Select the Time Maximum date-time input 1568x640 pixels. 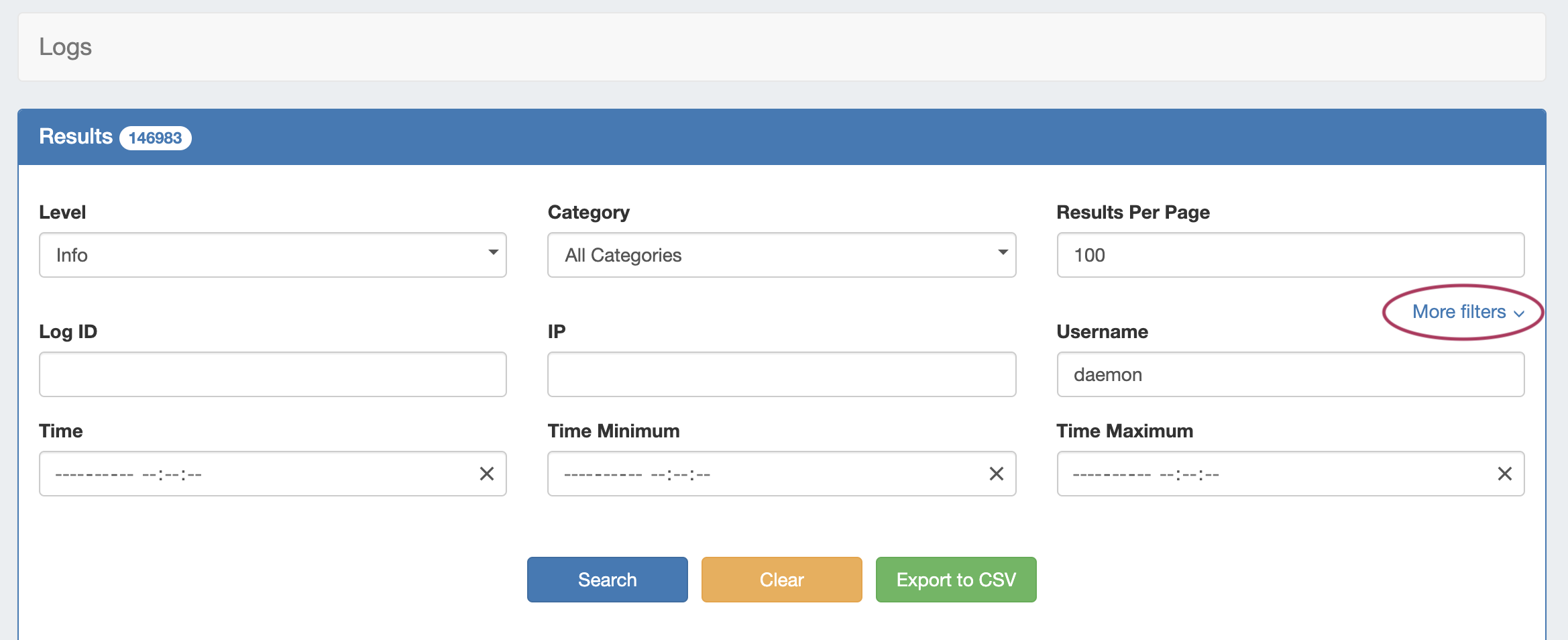coord(1274,474)
